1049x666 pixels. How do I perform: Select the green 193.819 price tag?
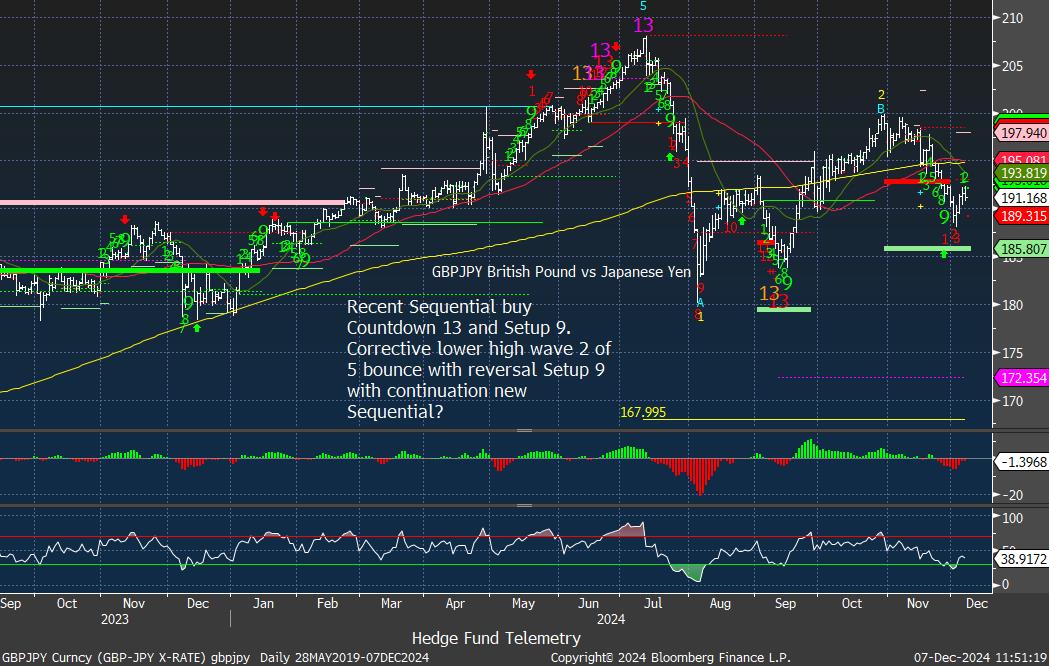point(1021,173)
